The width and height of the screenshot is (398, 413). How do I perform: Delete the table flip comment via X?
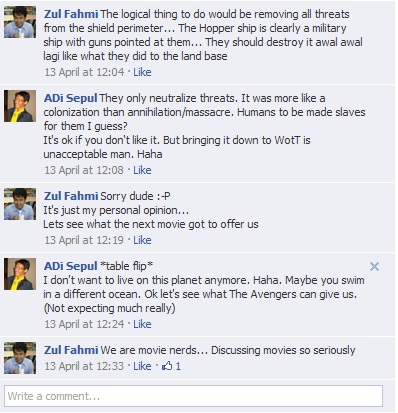click(374, 266)
